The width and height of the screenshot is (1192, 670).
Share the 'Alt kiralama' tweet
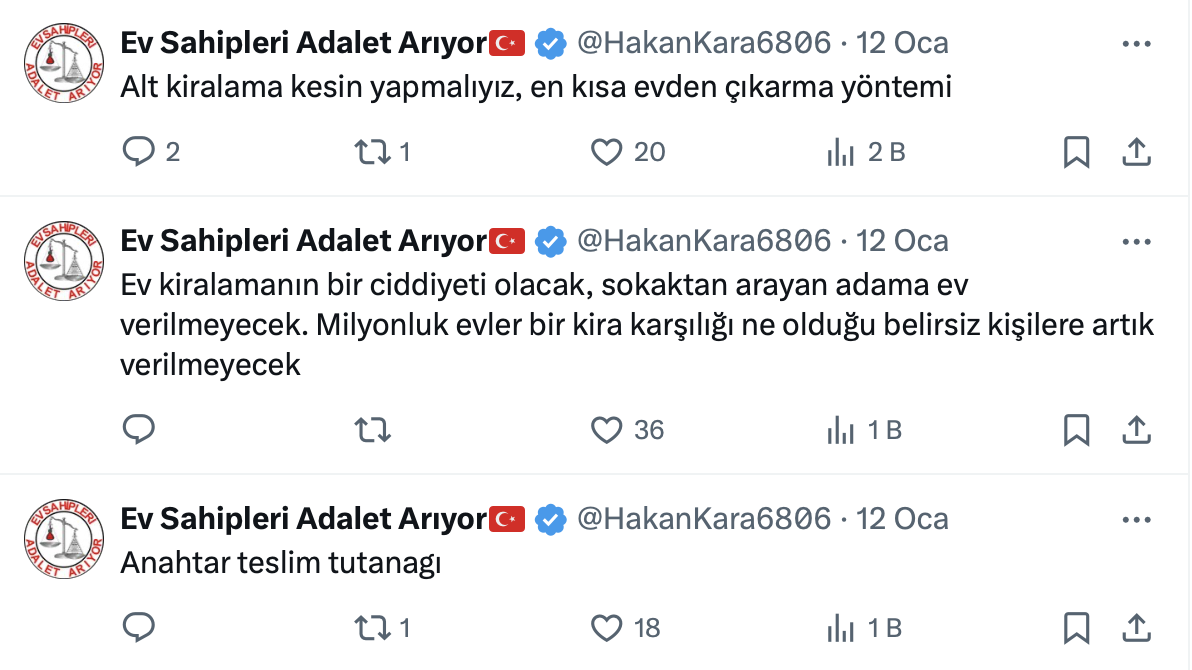(x=1136, y=152)
